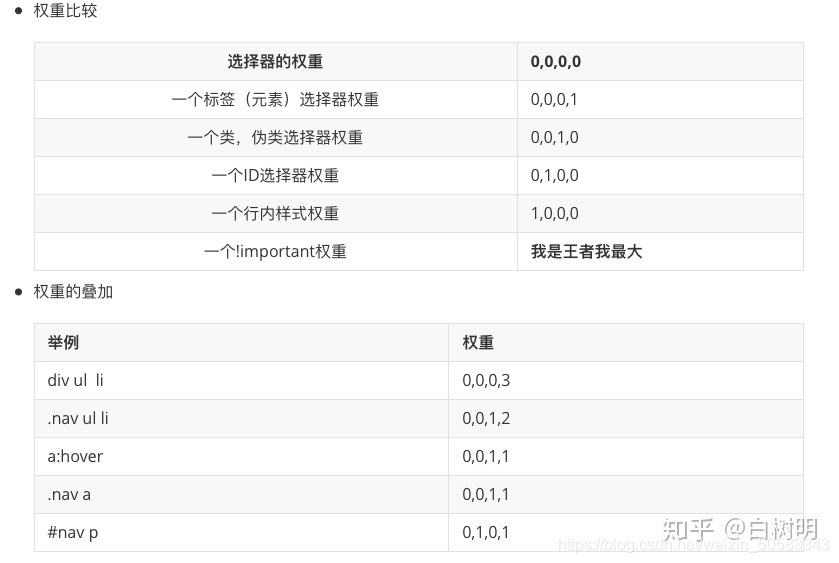Click the #nav p example cell

point(241,532)
